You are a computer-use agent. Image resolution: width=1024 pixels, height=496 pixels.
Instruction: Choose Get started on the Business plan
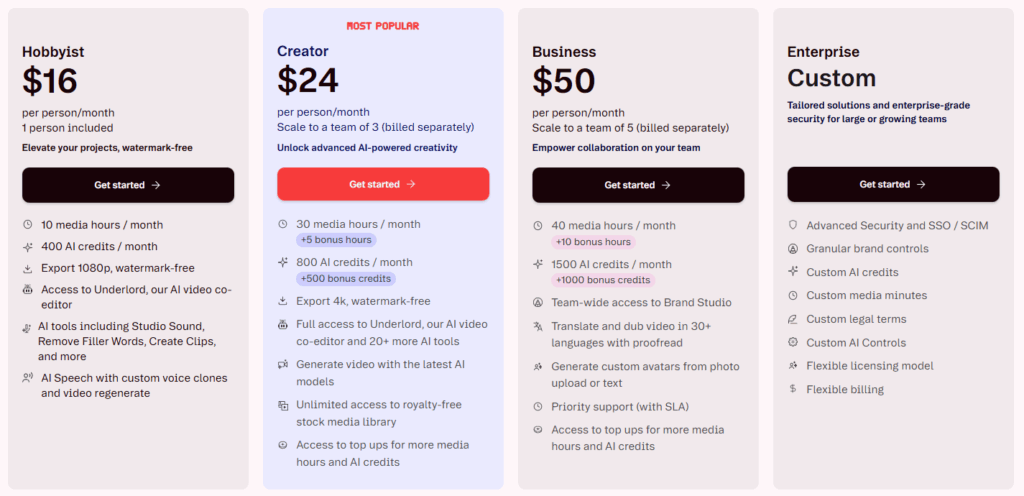pos(638,185)
